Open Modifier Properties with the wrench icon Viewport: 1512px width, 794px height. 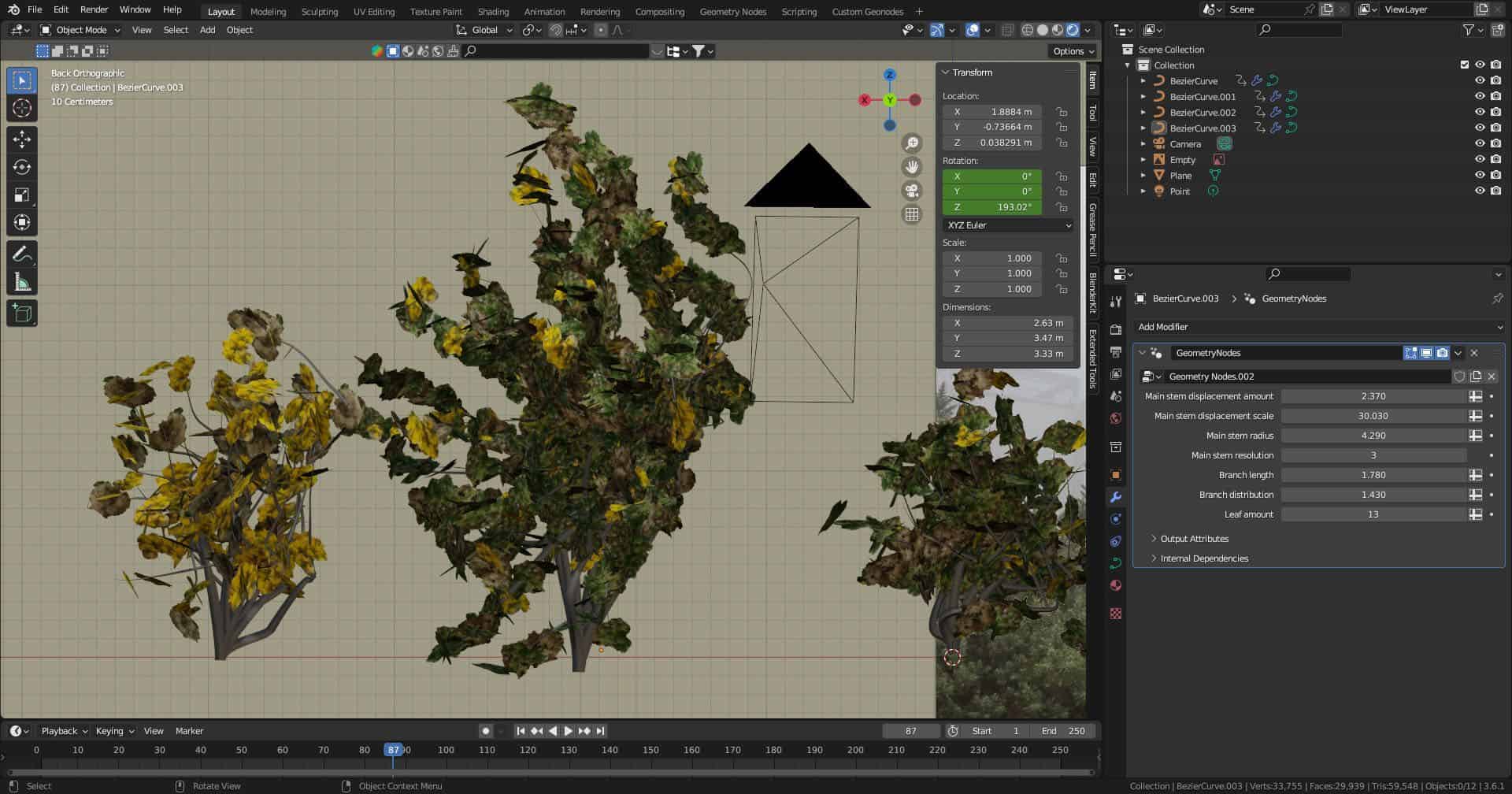pos(1116,497)
